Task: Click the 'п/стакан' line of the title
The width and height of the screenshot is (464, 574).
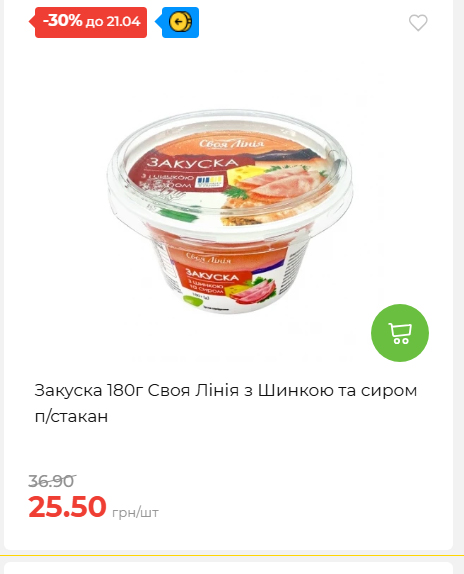Action: (71, 416)
